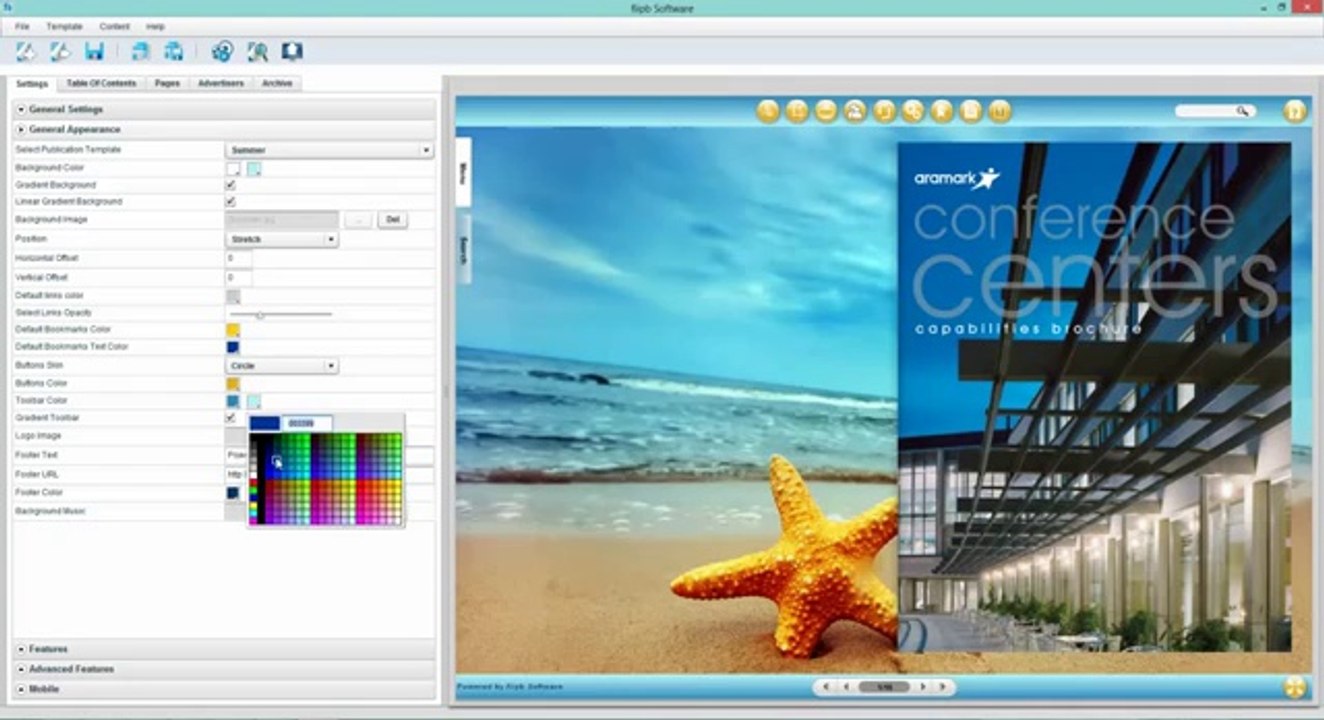This screenshot has width=1324, height=720.
Task: Click the round globe publish icon
Action: point(223,51)
